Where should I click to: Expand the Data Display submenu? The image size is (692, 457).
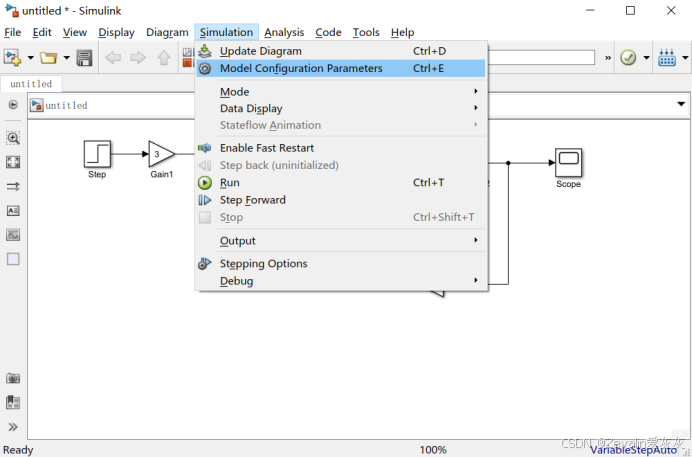click(341, 109)
